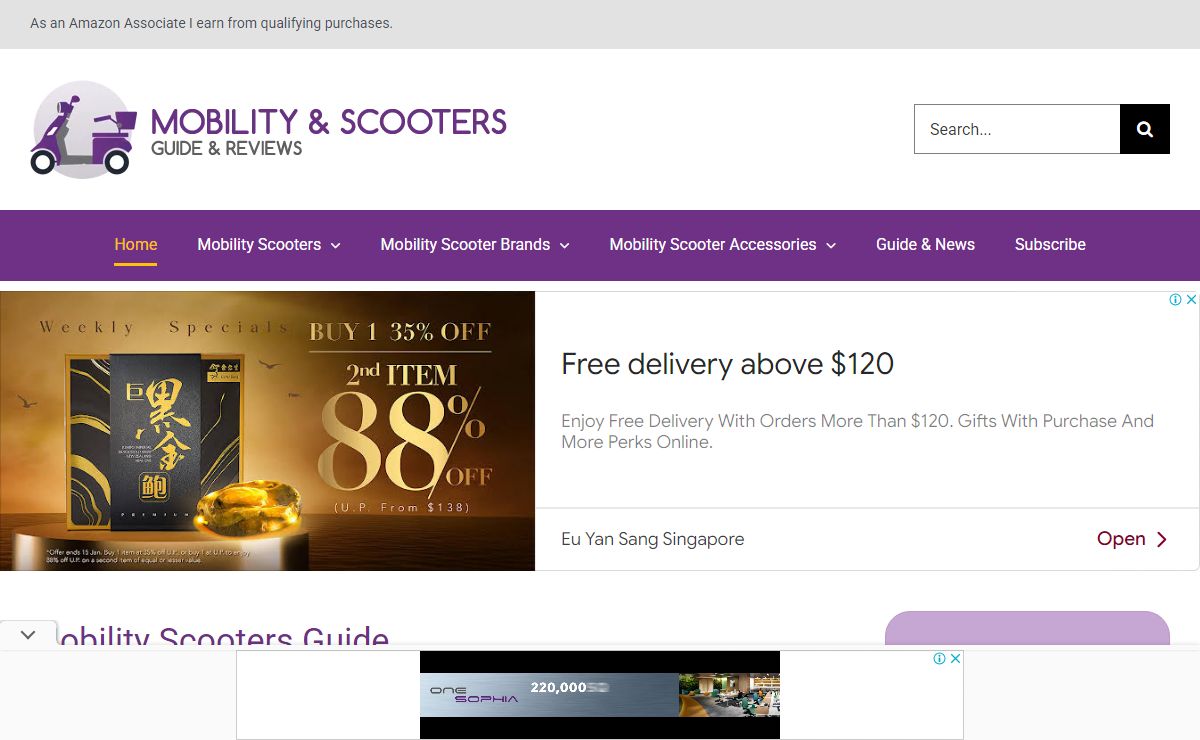Expand the Mobility Scooter Accessories chevron

click(x=831, y=245)
